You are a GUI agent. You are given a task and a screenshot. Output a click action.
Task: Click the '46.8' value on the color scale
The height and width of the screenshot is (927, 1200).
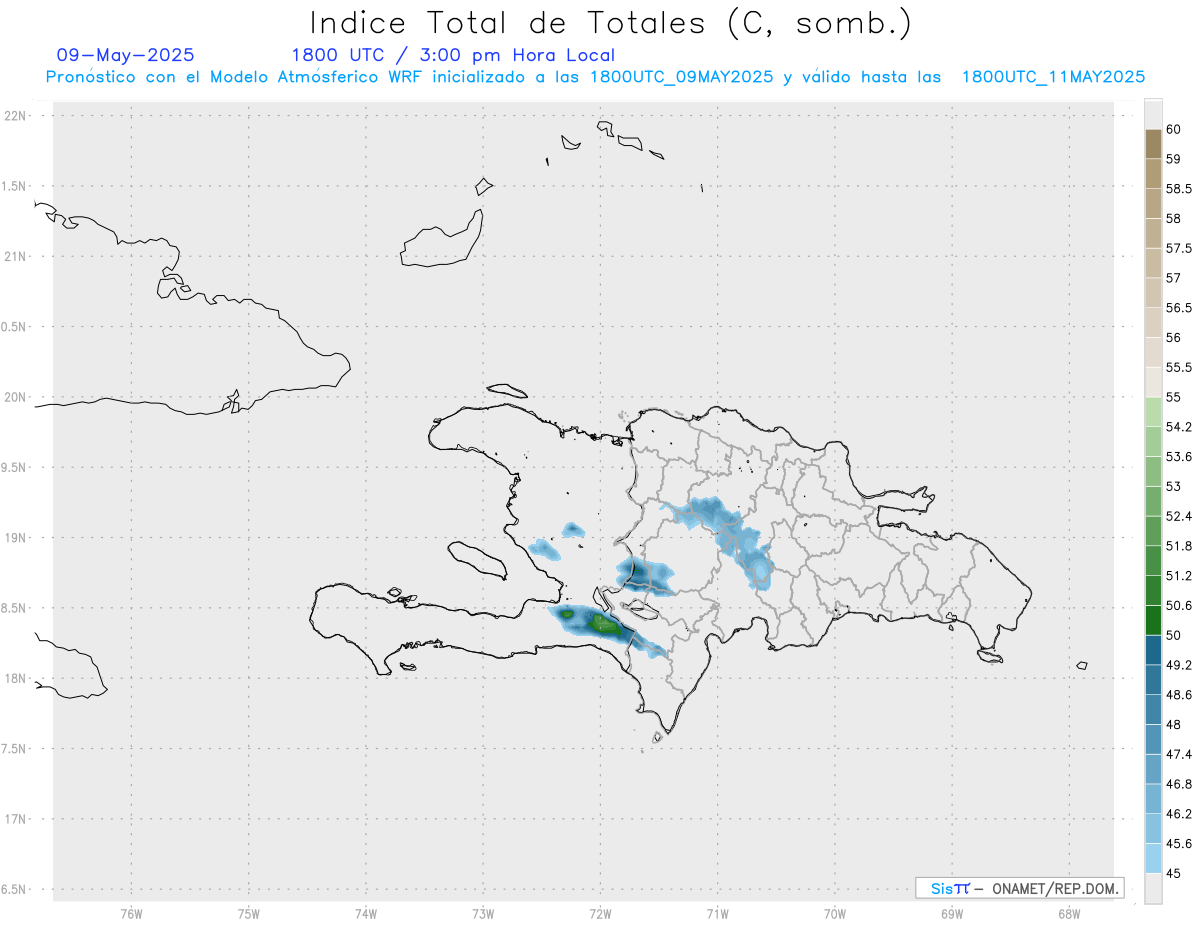point(1178,784)
